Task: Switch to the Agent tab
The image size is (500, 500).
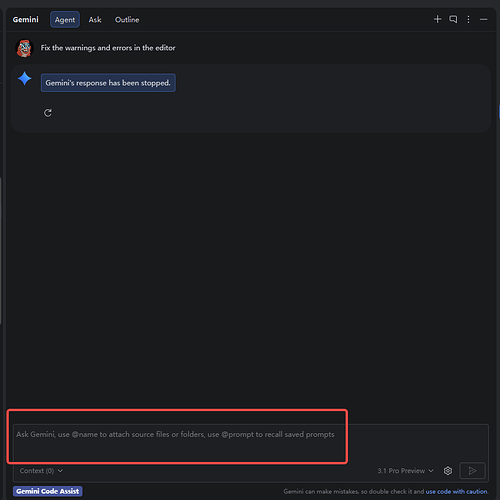Action: point(65,20)
